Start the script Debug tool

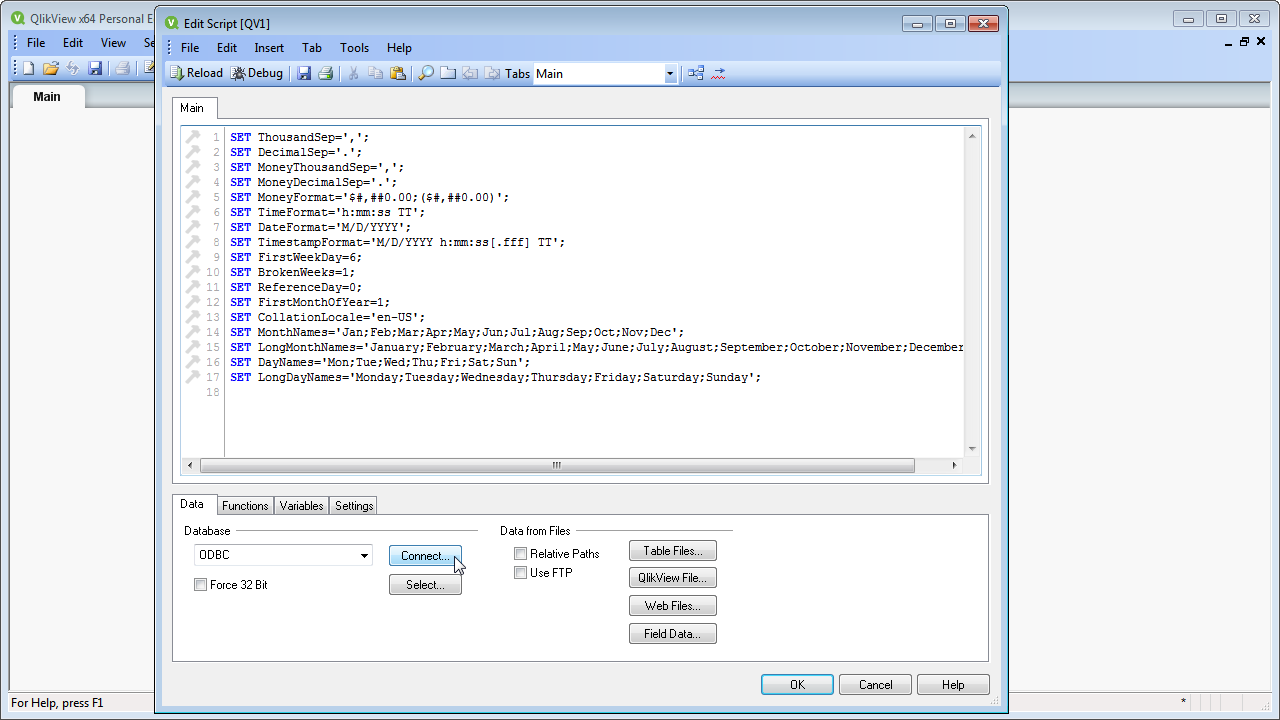[x=257, y=73]
